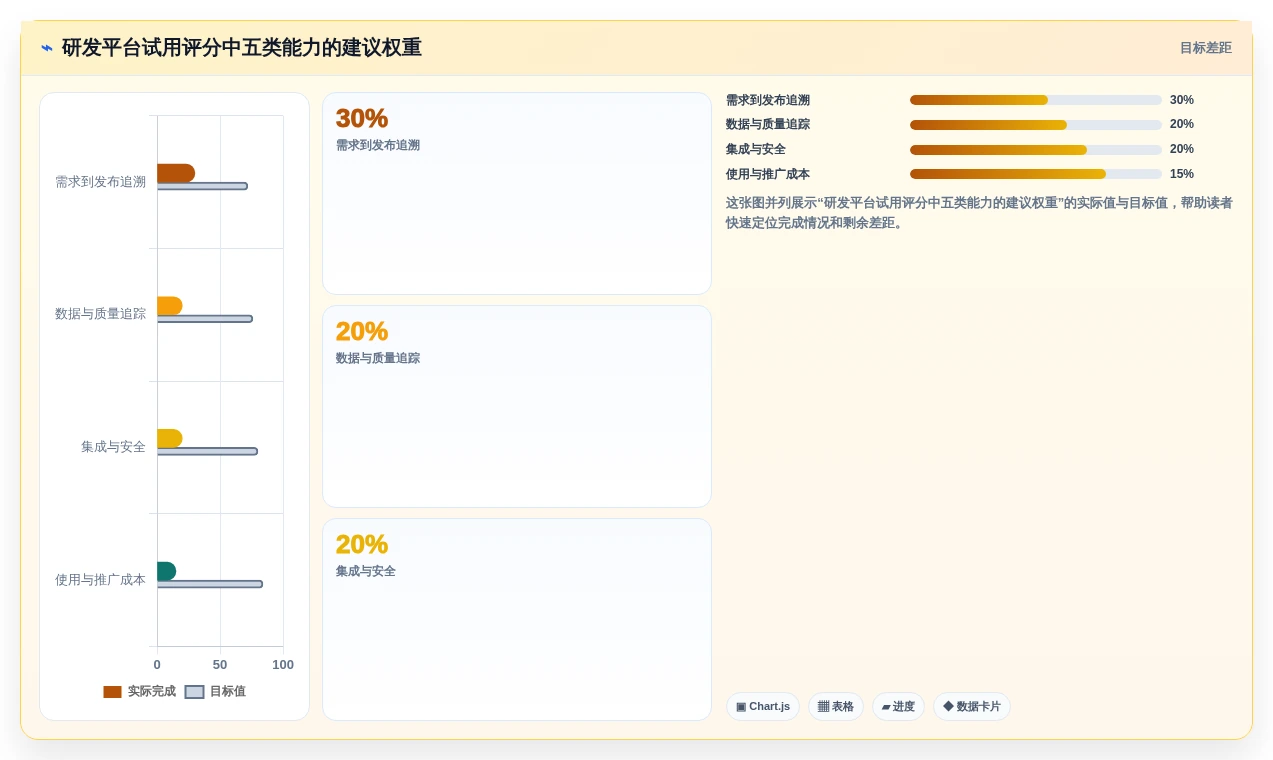Click the 使用与推广成本 label in progress list
The height and width of the screenshot is (760, 1273).
tap(768, 174)
